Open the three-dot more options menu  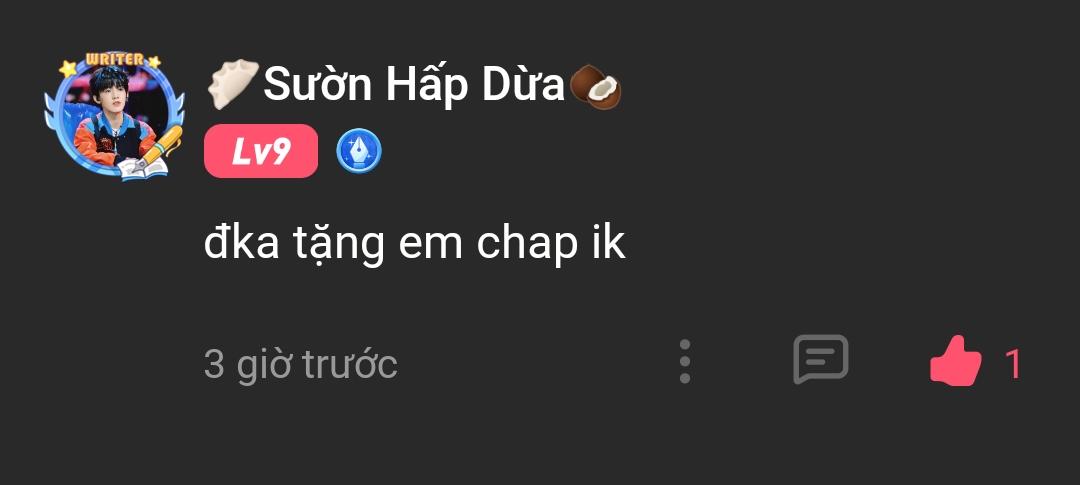685,361
